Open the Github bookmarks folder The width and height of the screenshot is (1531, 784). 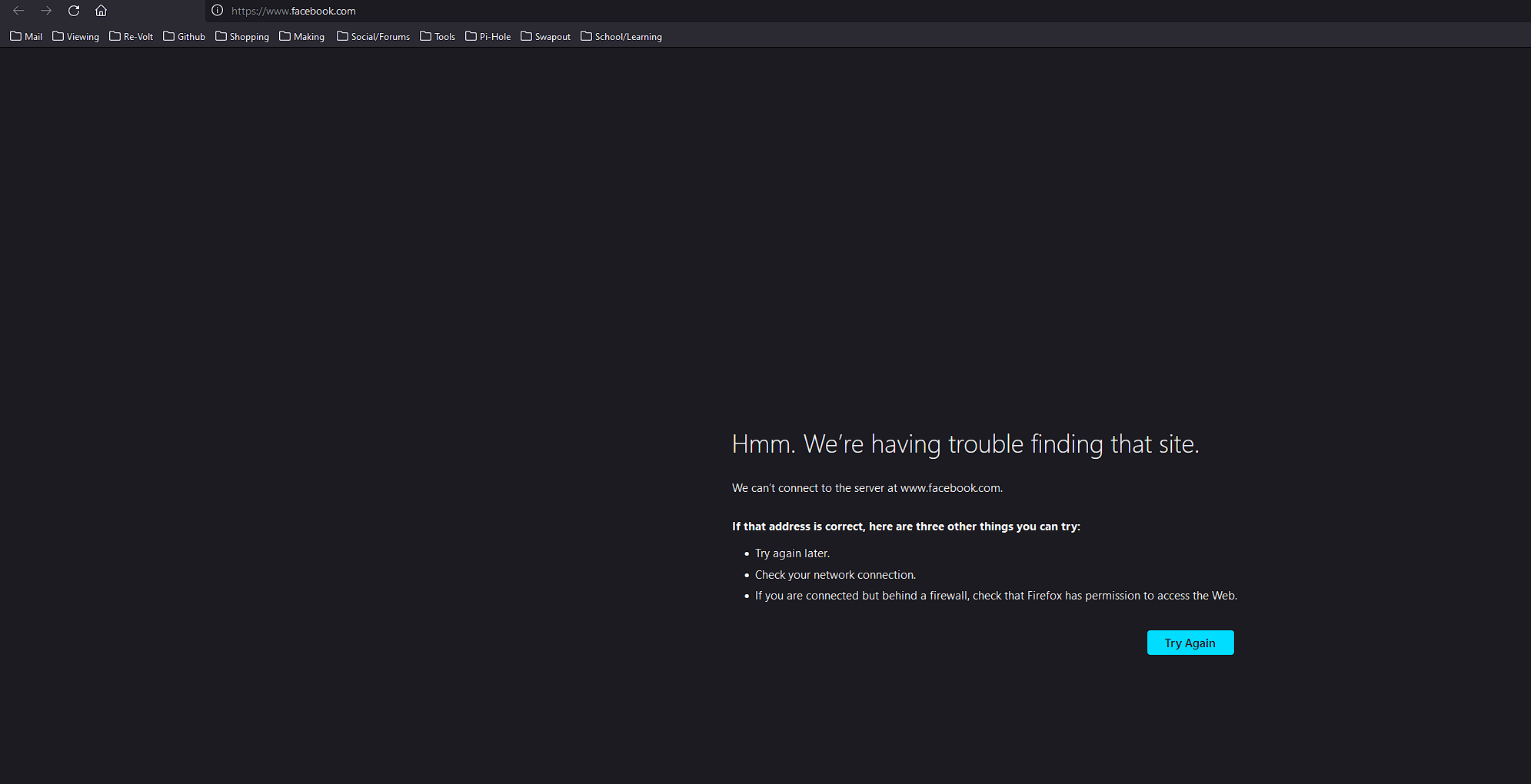tap(184, 36)
